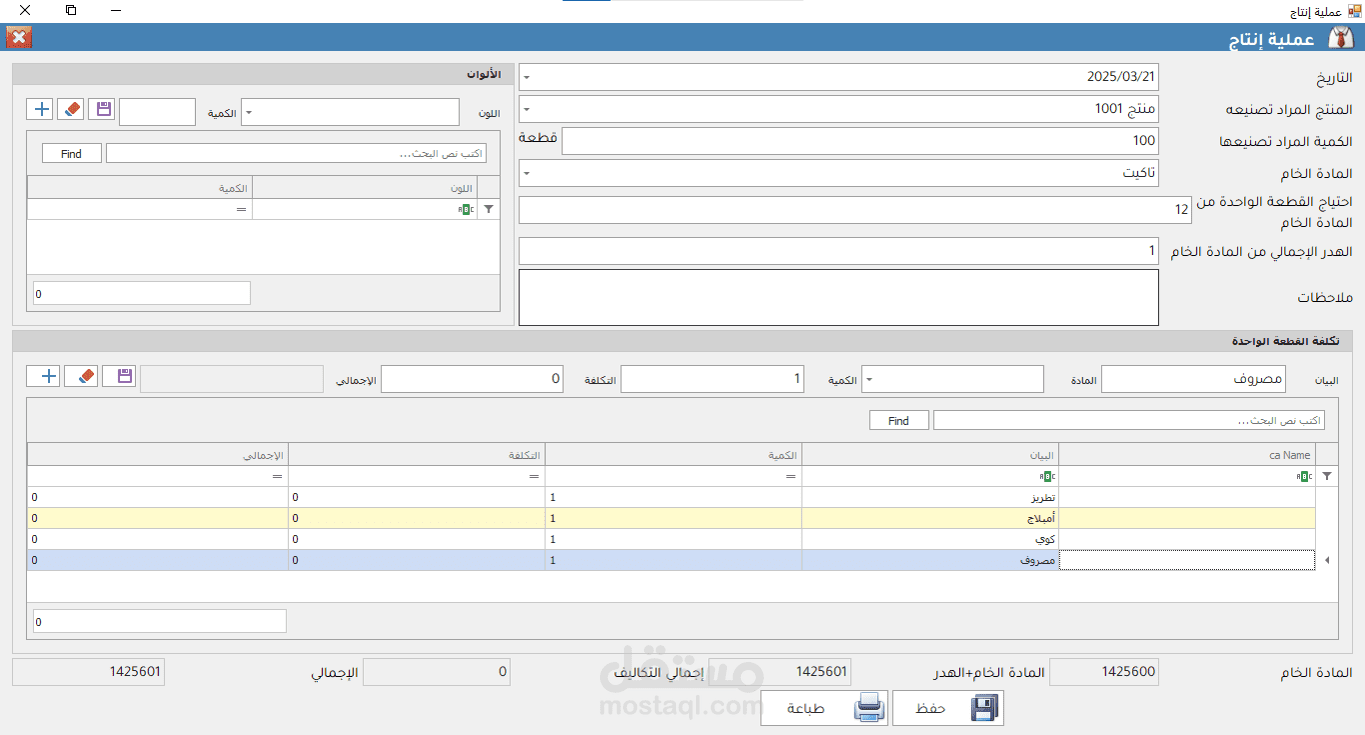Image resolution: width=1365 pixels, height=735 pixels.
Task: Click the save disk icon in the colors panel
Action: point(101,110)
